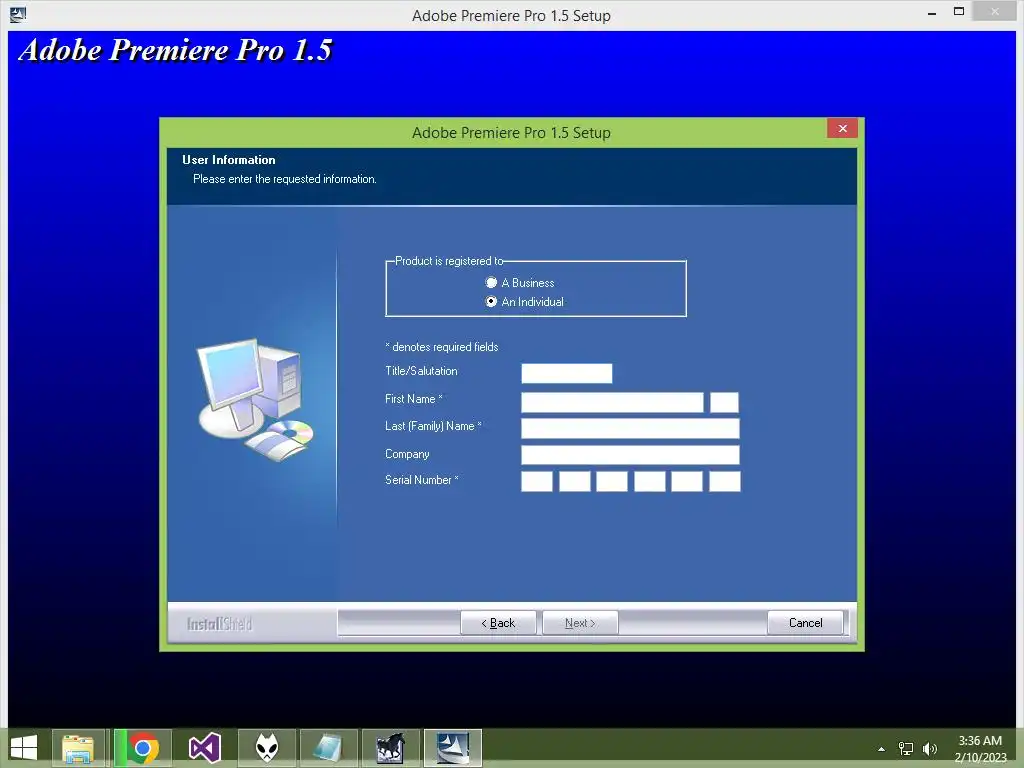Open File Explorer from the taskbar
The height and width of the screenshot is (768, 1024).
click(78, 748)
